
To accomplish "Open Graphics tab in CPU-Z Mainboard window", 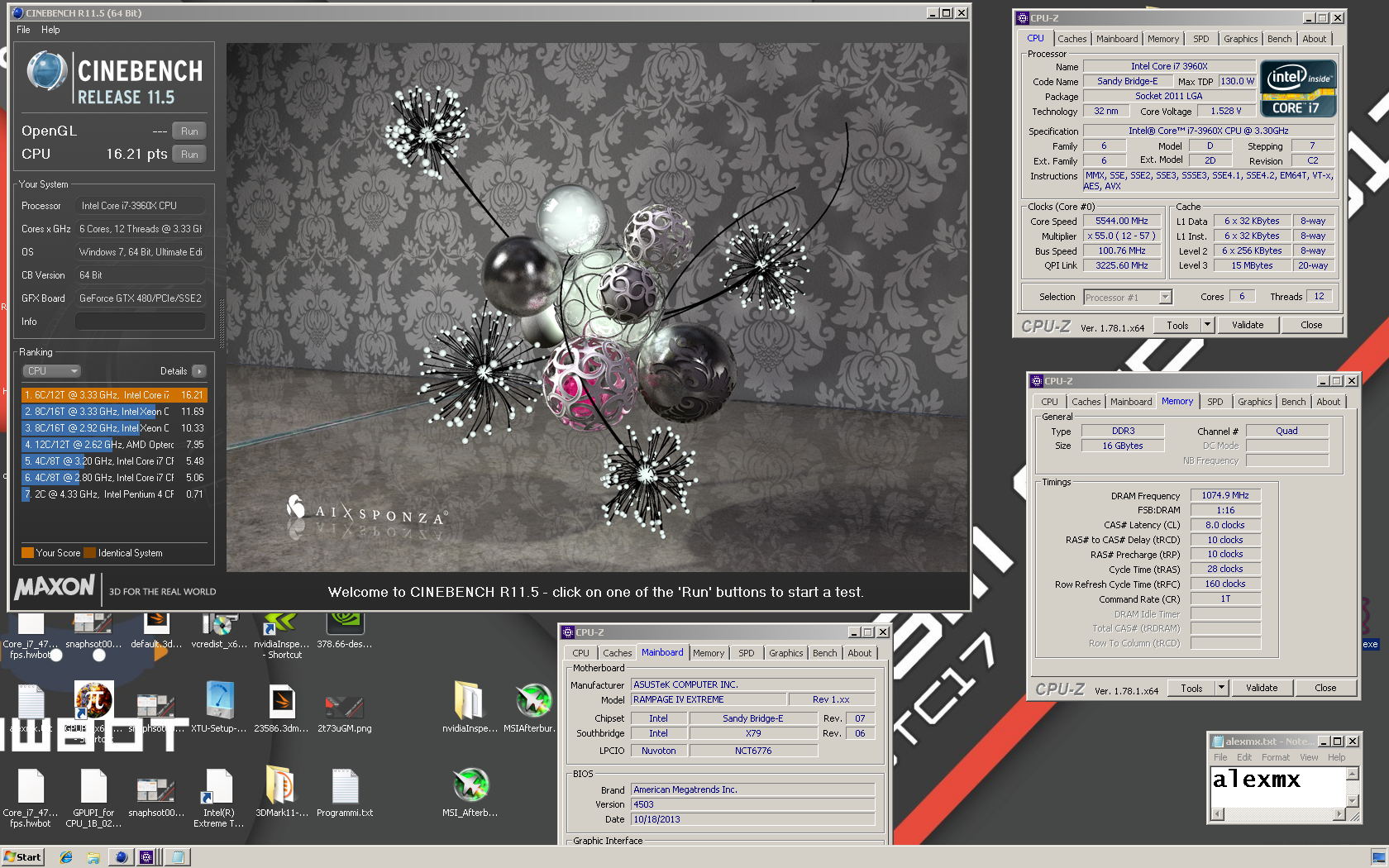I will point(785,653).
